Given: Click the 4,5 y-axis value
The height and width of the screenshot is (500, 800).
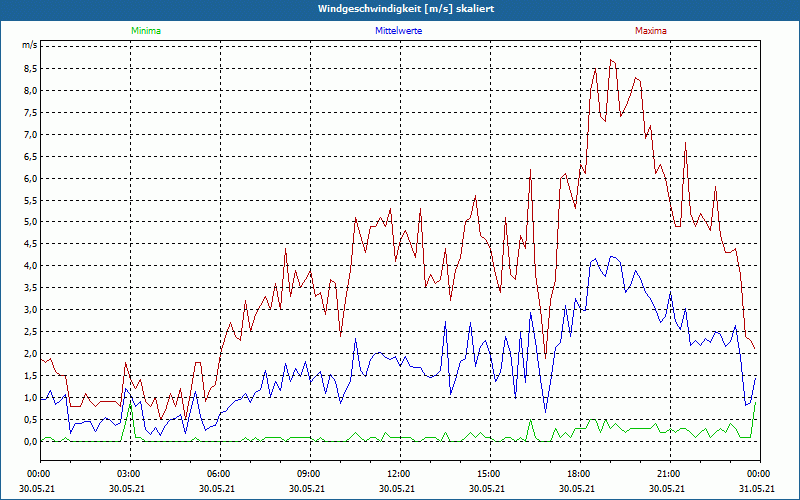Looking at the screenshot, I should click(30, 244).
